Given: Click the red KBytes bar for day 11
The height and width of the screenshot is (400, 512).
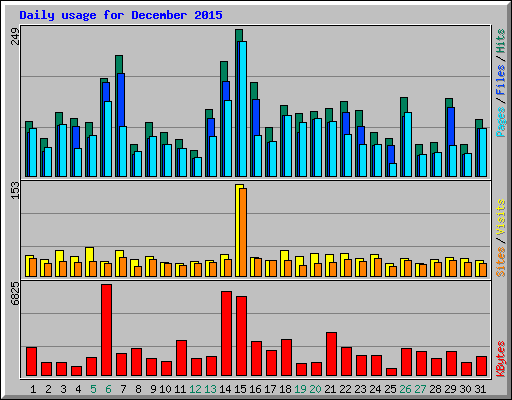Looking at the screenshot, I should pyautogui.click(x=181, y=358).
